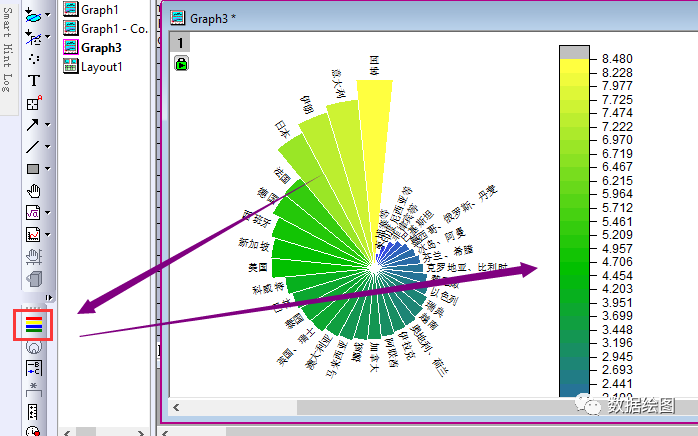
Task: Click the 2.441 color scale label
Action: (617, 383)
